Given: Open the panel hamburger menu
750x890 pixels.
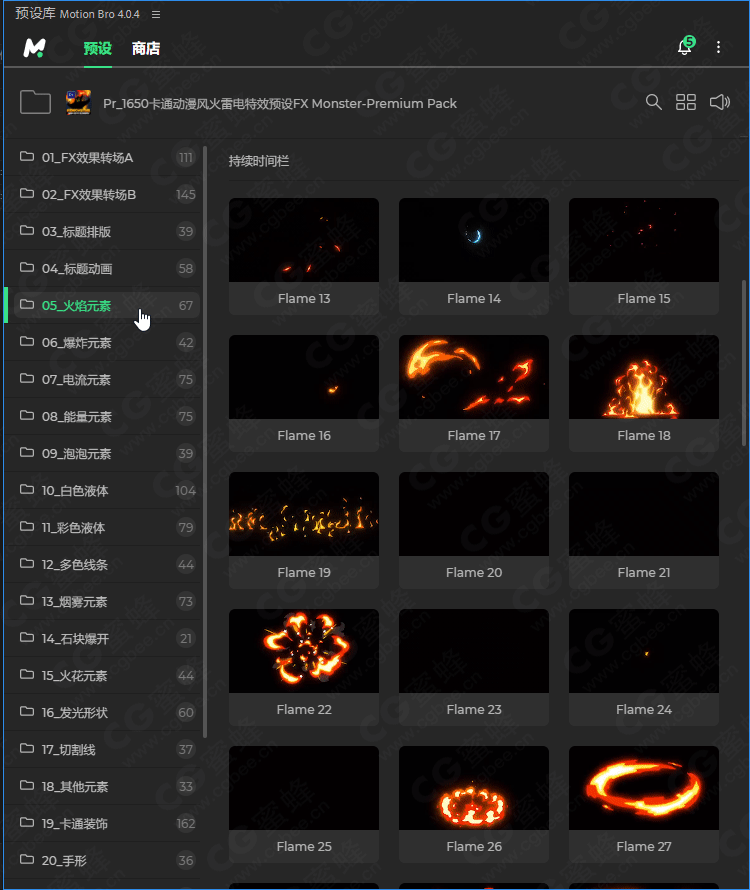Looking at the screenshot, I should [x=156, y=14].
